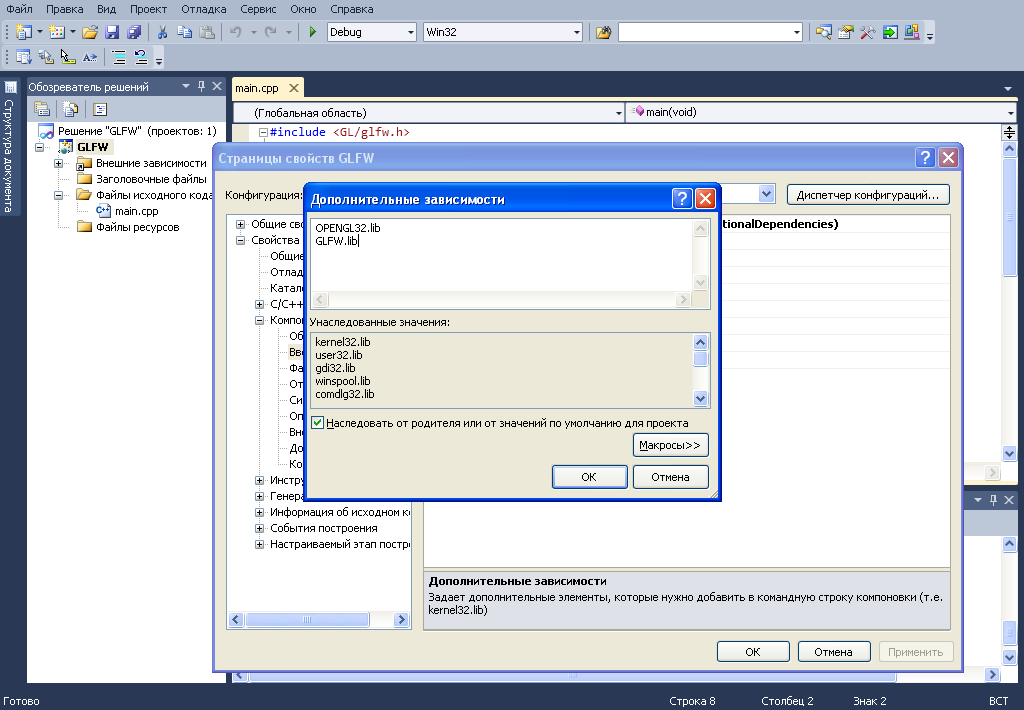Expand the External Dependencies node in Solution Explorer
The width and height of the screenshot is (1024, 710).
(59, 163)
